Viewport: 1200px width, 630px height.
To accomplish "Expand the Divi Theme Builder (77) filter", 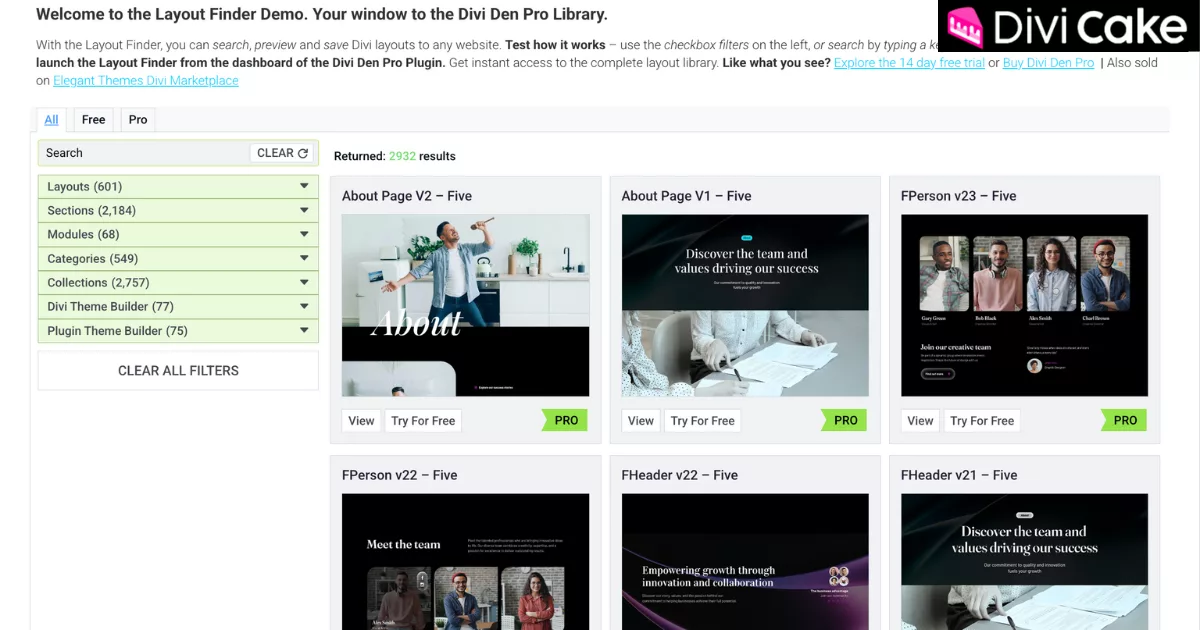I will pyautogui.click(x=178, y=307).
